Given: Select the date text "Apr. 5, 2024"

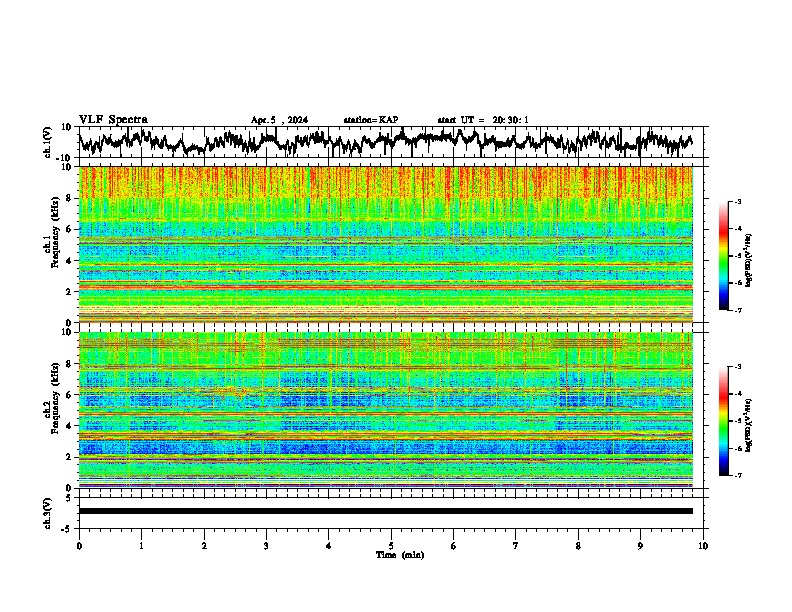Looking at the screenshot, I should [279, 120].
